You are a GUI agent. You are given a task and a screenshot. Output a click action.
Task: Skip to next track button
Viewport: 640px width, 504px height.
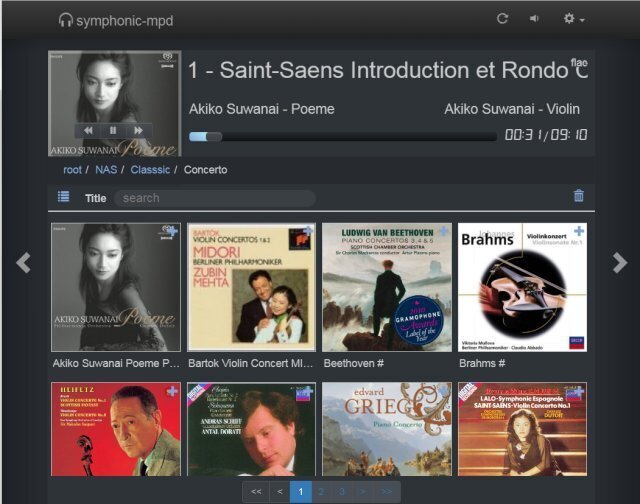pyautogui.click(x=138, y=130)
